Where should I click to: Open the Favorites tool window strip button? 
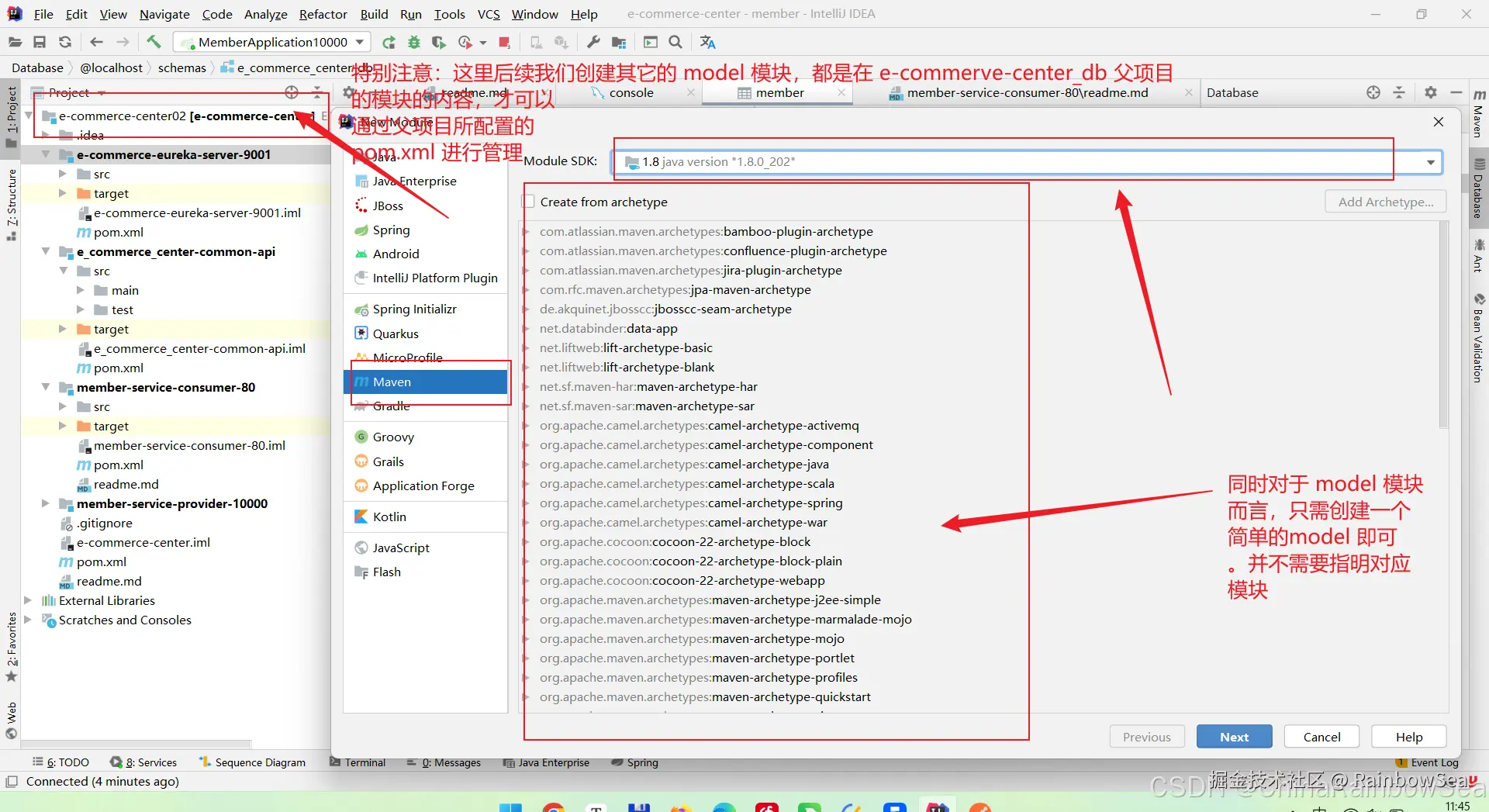point(12,647)
